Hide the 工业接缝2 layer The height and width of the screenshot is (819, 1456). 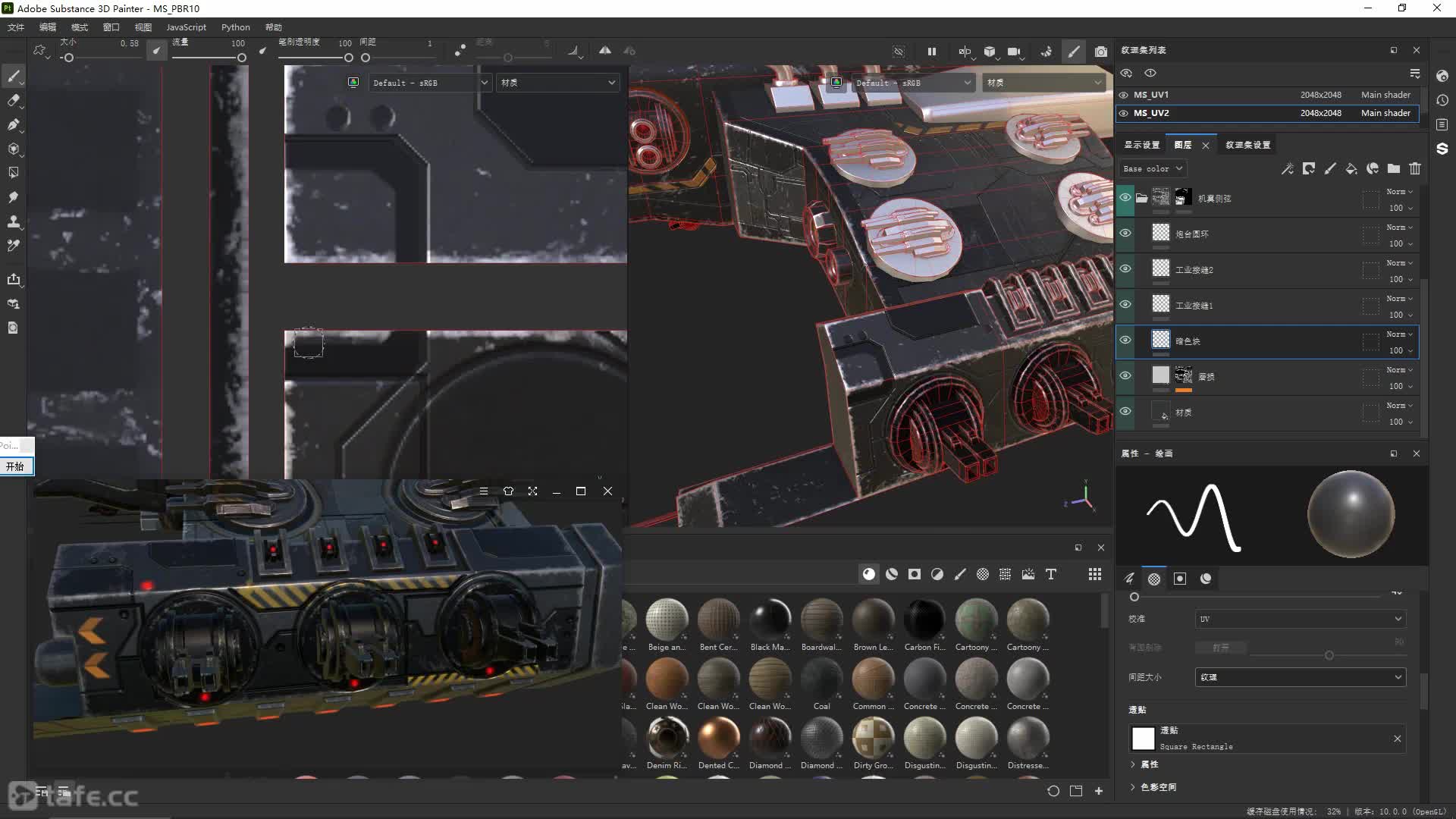1125,268
